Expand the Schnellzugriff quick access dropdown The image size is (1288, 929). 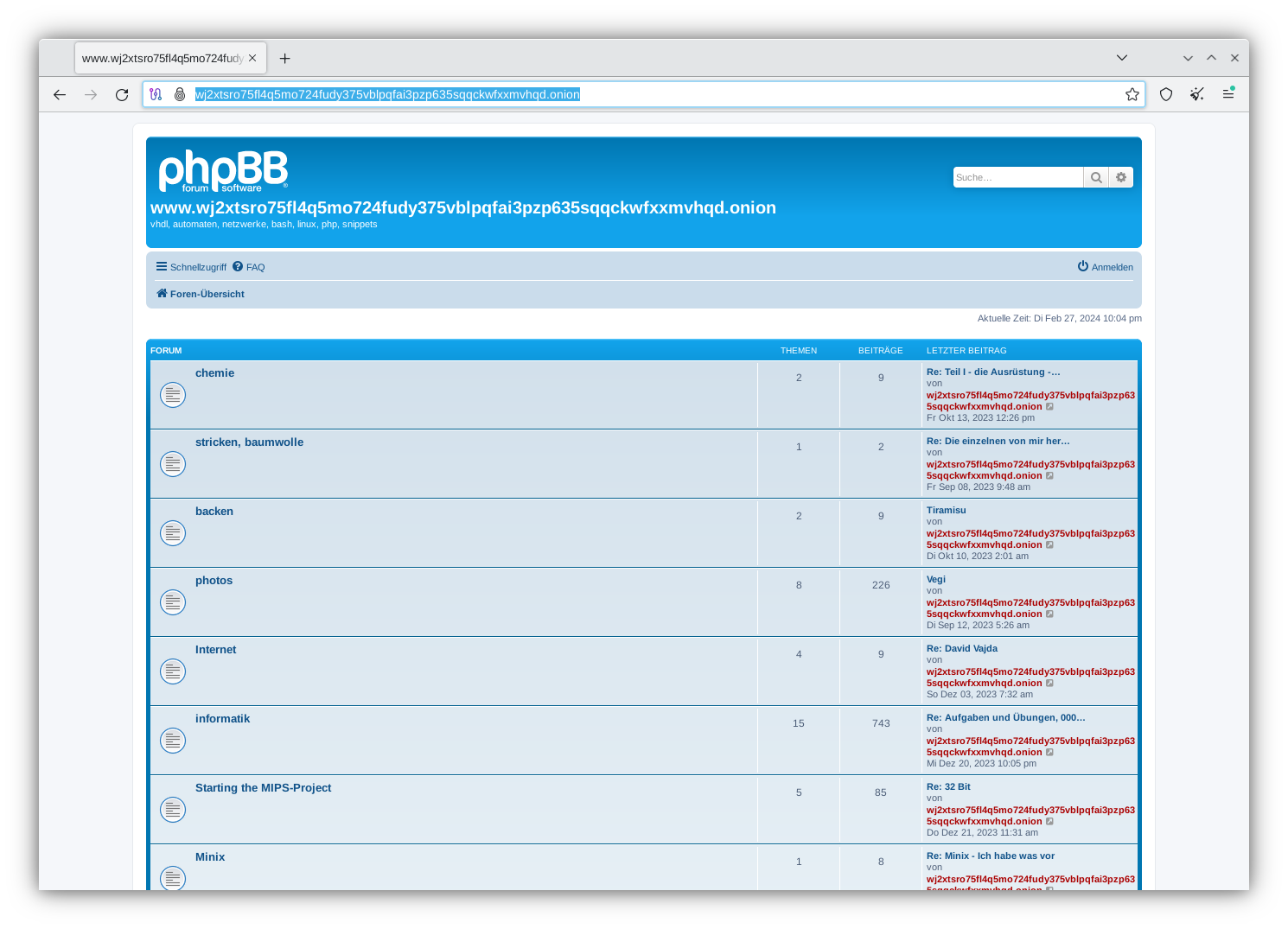[191, 268]
